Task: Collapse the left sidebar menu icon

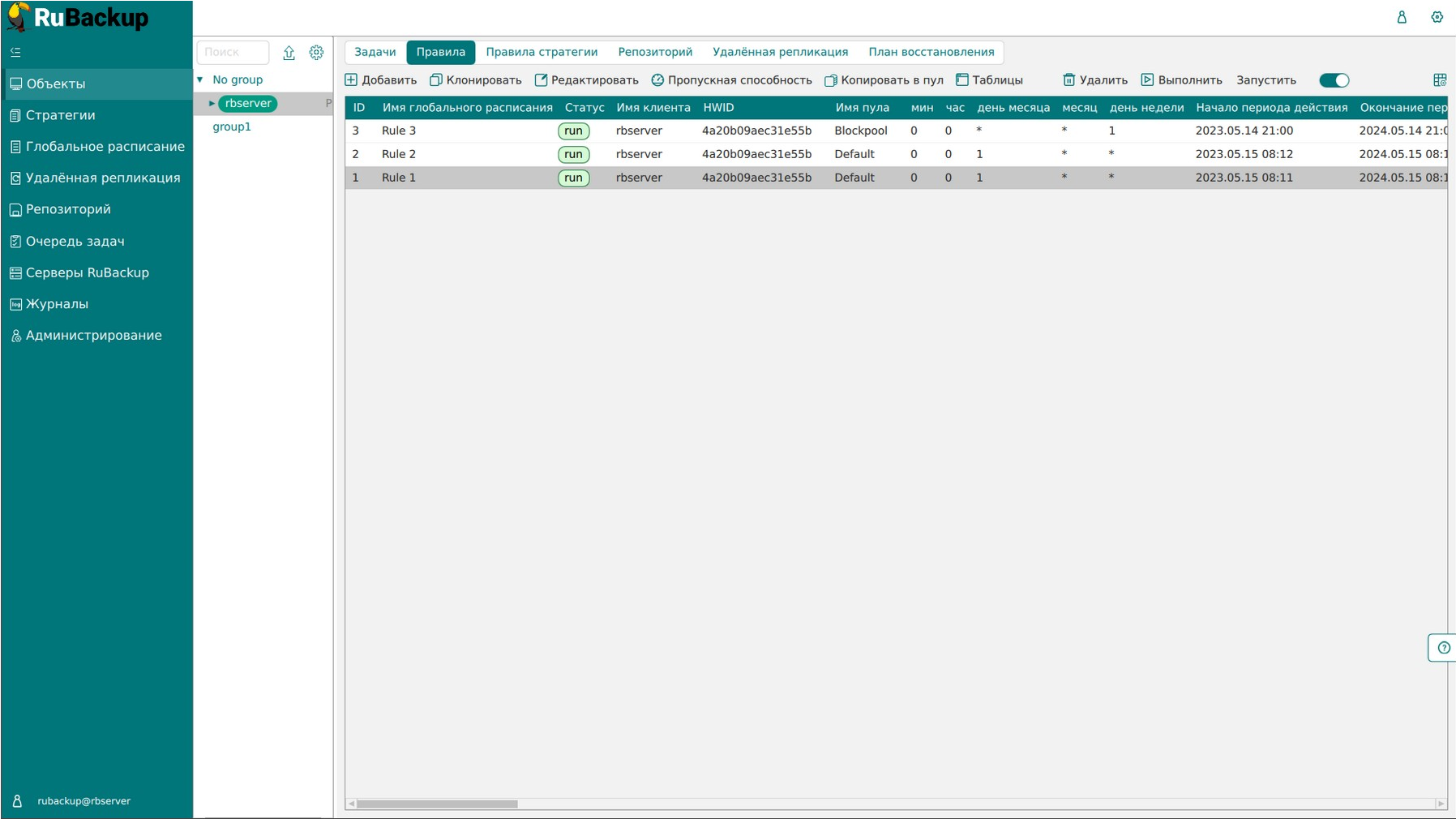Action: pos(15,52)
